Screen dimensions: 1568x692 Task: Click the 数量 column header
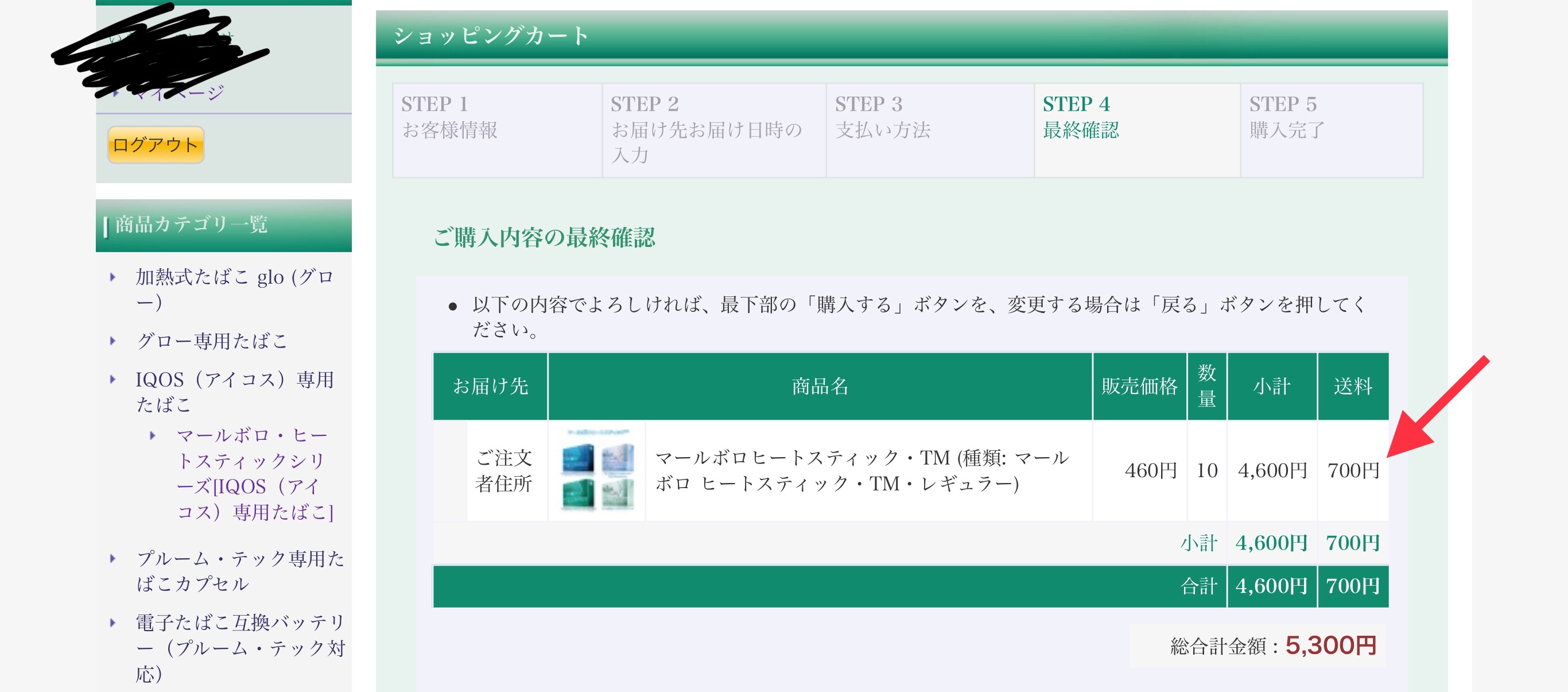click(1206, 386)
